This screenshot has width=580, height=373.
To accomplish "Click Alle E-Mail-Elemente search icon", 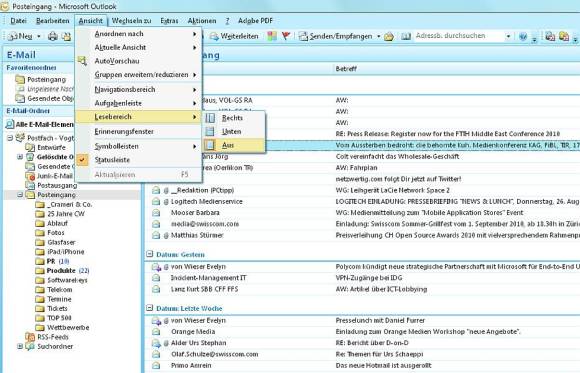I will [x=10, y=124].
